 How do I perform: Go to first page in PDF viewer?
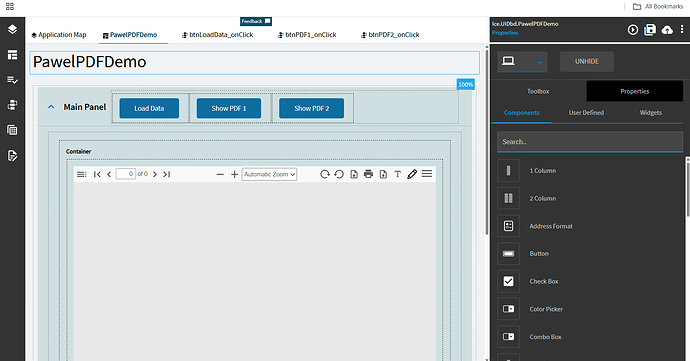click(97, 174)
